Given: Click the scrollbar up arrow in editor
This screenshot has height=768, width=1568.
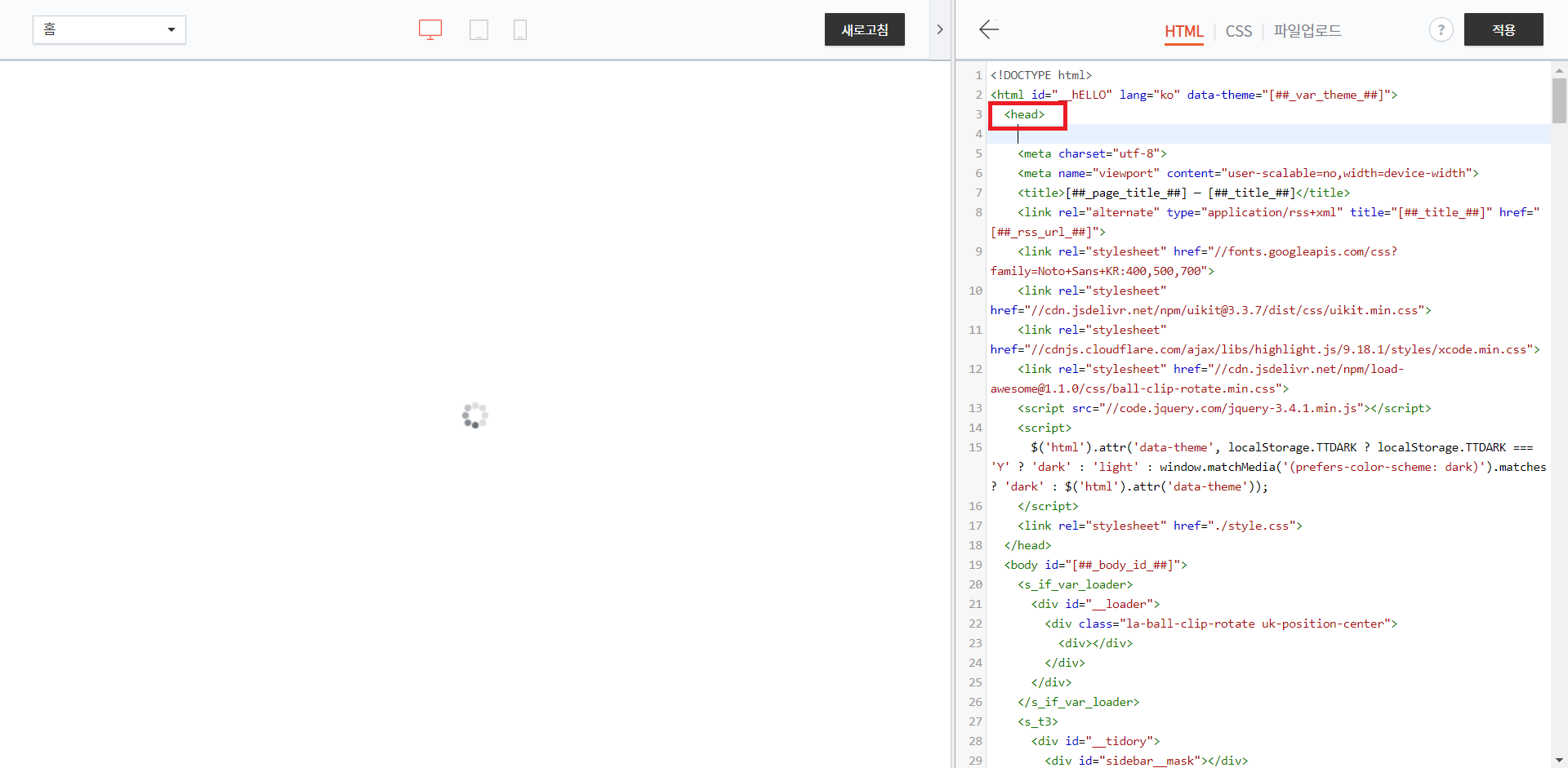Looking at the screenshot, I should (1559, 71).
